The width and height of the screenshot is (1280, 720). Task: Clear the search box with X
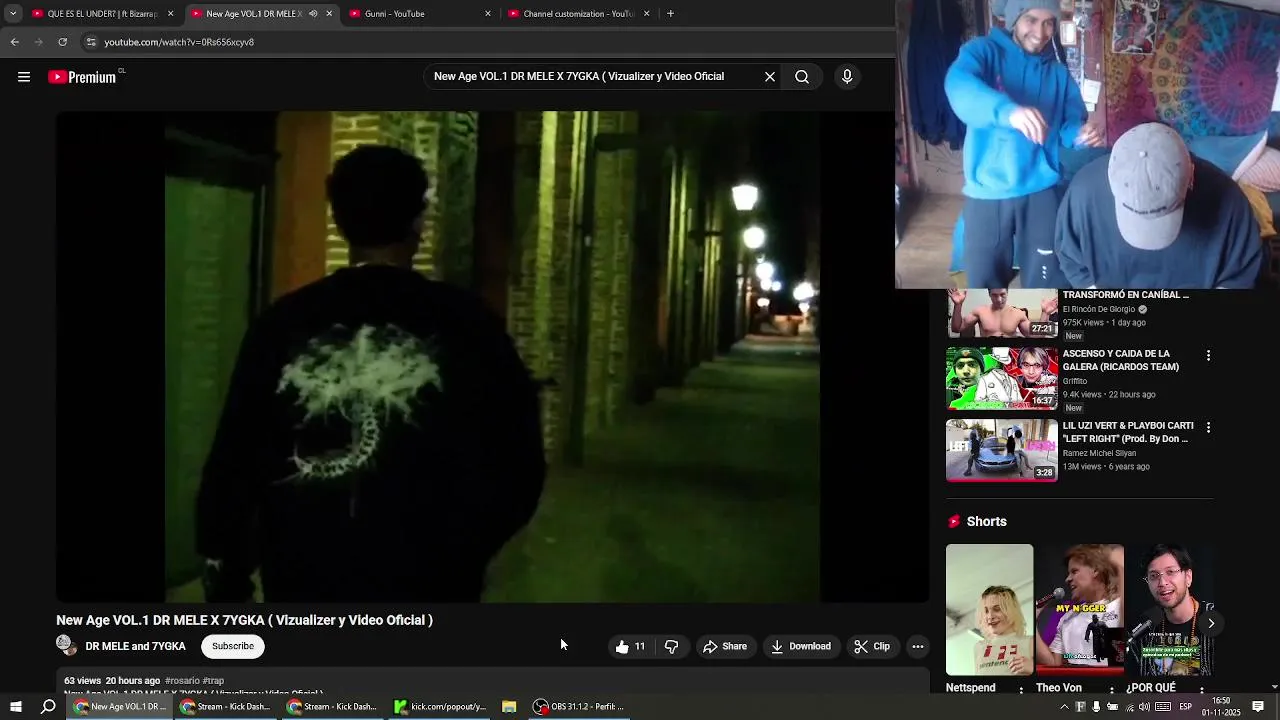pyautogui.click(x=770, y=76)
